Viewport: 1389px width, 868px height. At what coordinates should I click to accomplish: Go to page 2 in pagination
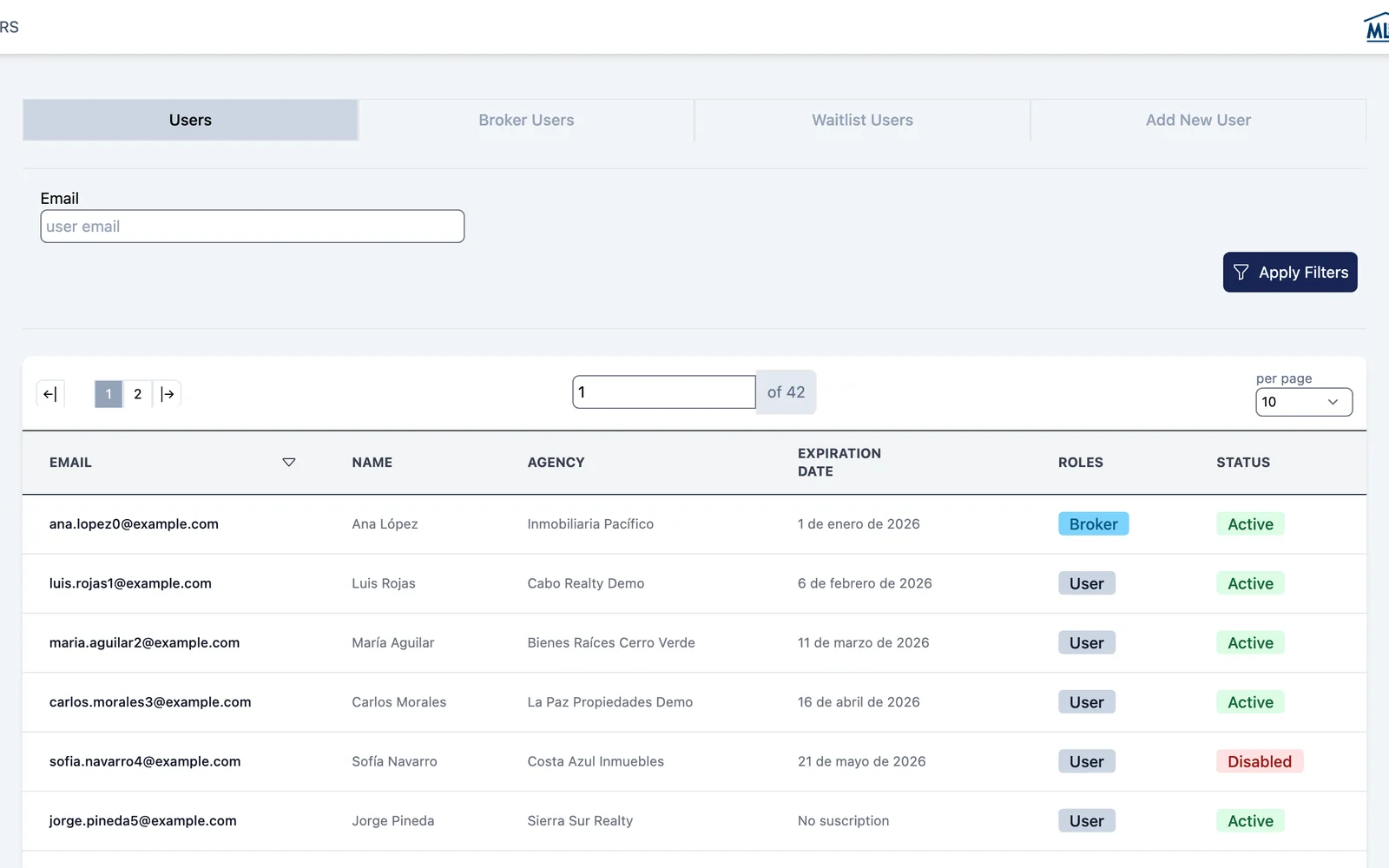point(137,394)
